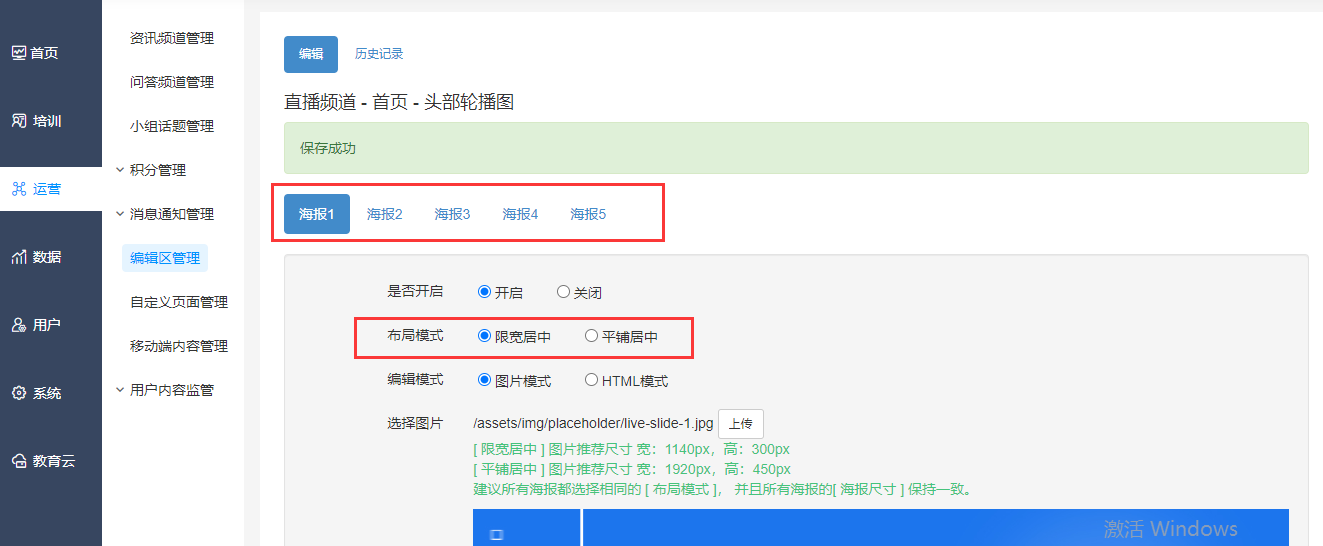Open 移动端内容管理 in the submenu
1323x546 pixels.
[x=179, y=346]
